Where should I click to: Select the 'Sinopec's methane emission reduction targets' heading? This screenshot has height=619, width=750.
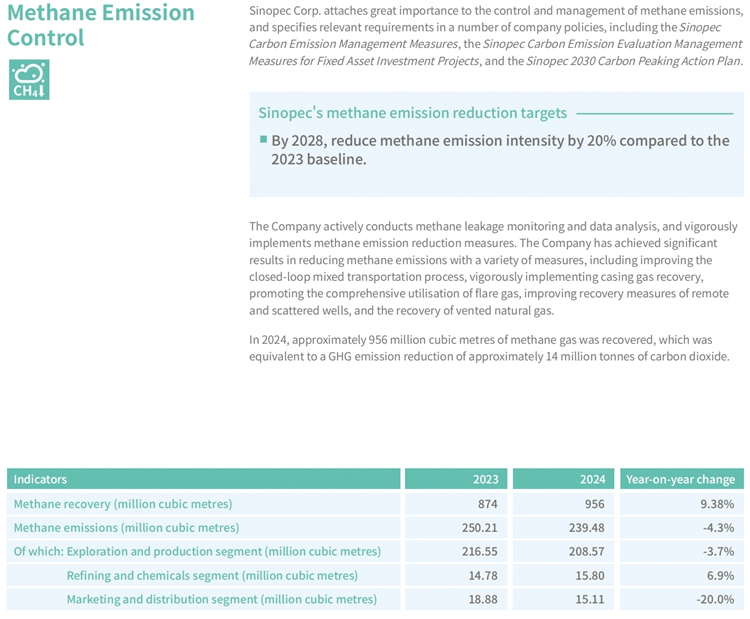(412, 113)
